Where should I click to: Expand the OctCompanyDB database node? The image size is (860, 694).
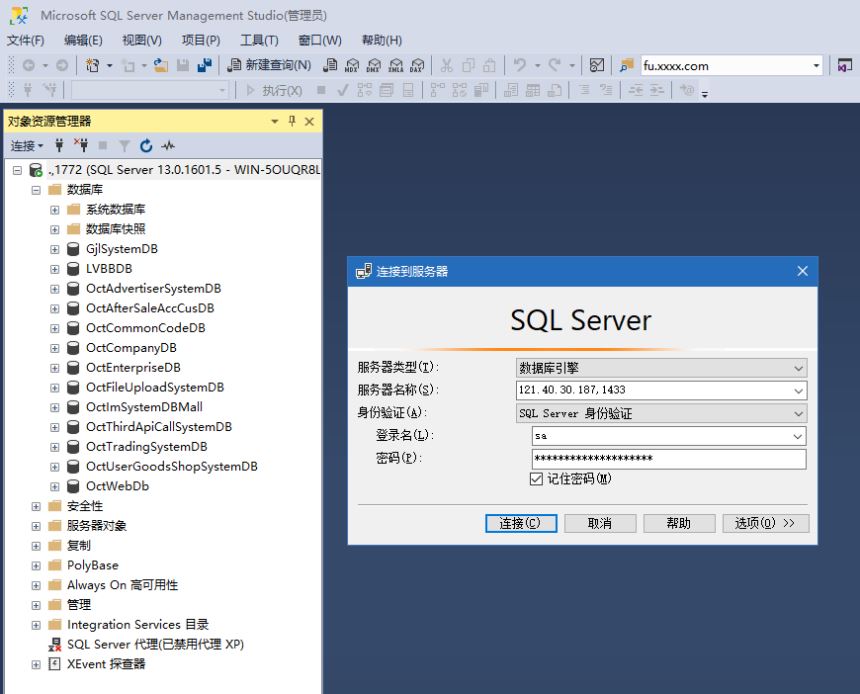tap(55, 348)
